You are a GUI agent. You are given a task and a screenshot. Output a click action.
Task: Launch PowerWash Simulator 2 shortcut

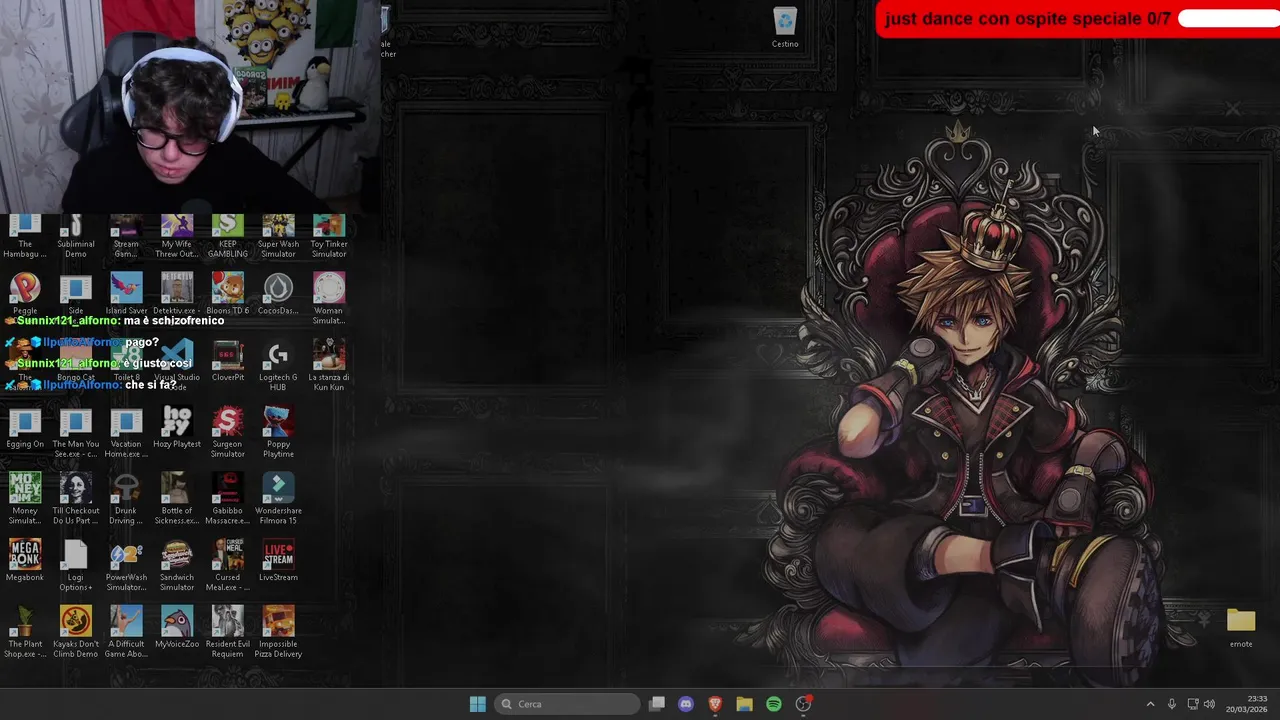(126, 566)
